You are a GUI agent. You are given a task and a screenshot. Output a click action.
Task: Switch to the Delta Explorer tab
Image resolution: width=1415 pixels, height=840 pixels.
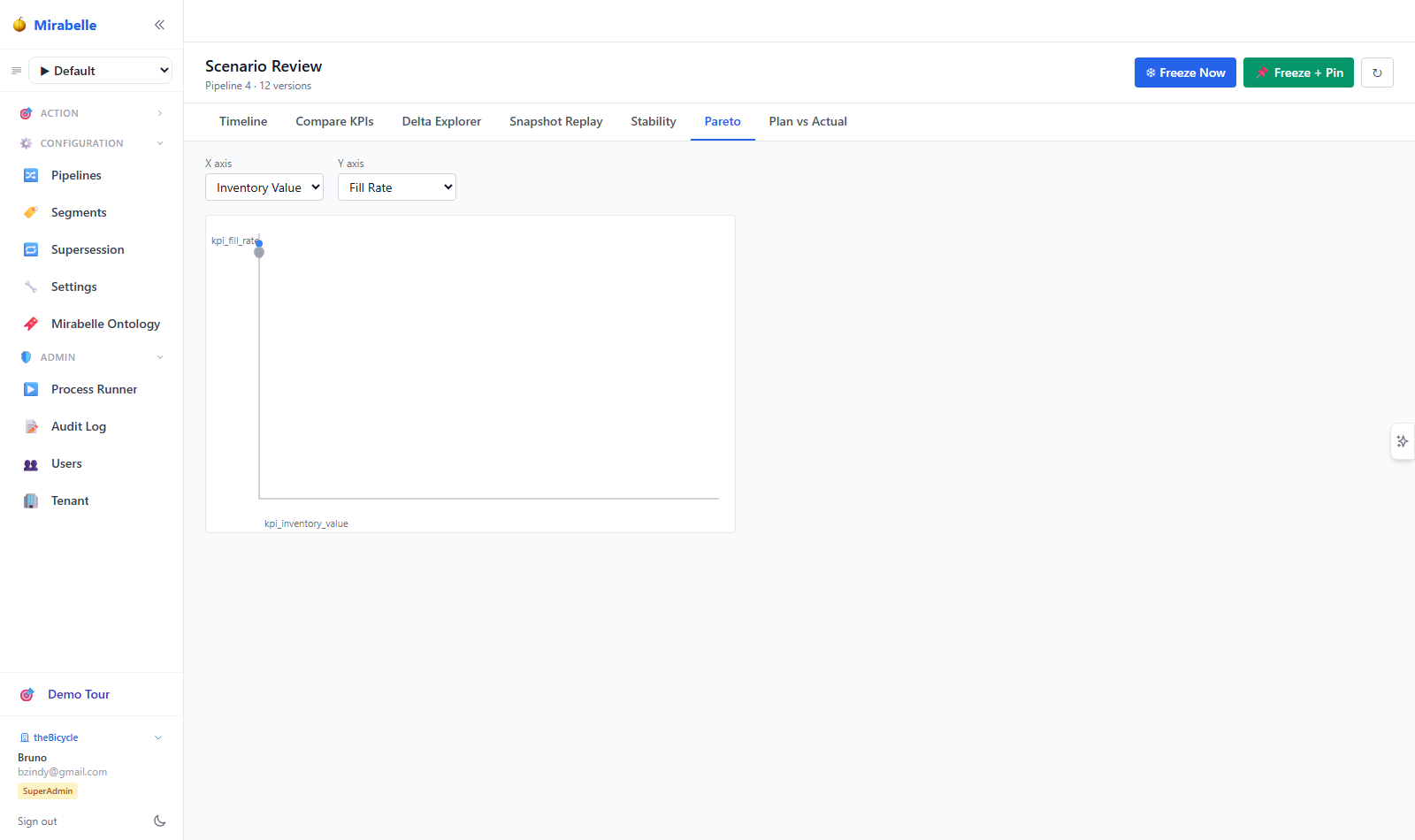tap(441, 122)
